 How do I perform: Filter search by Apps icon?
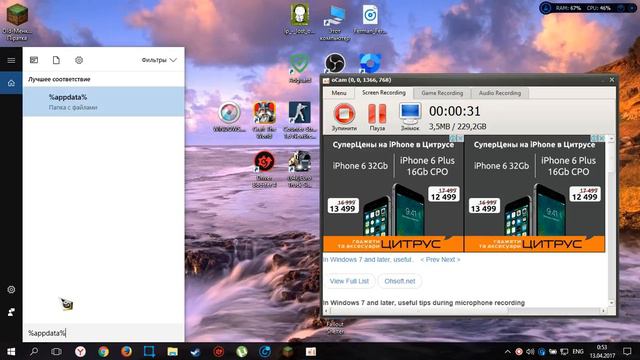34,60
